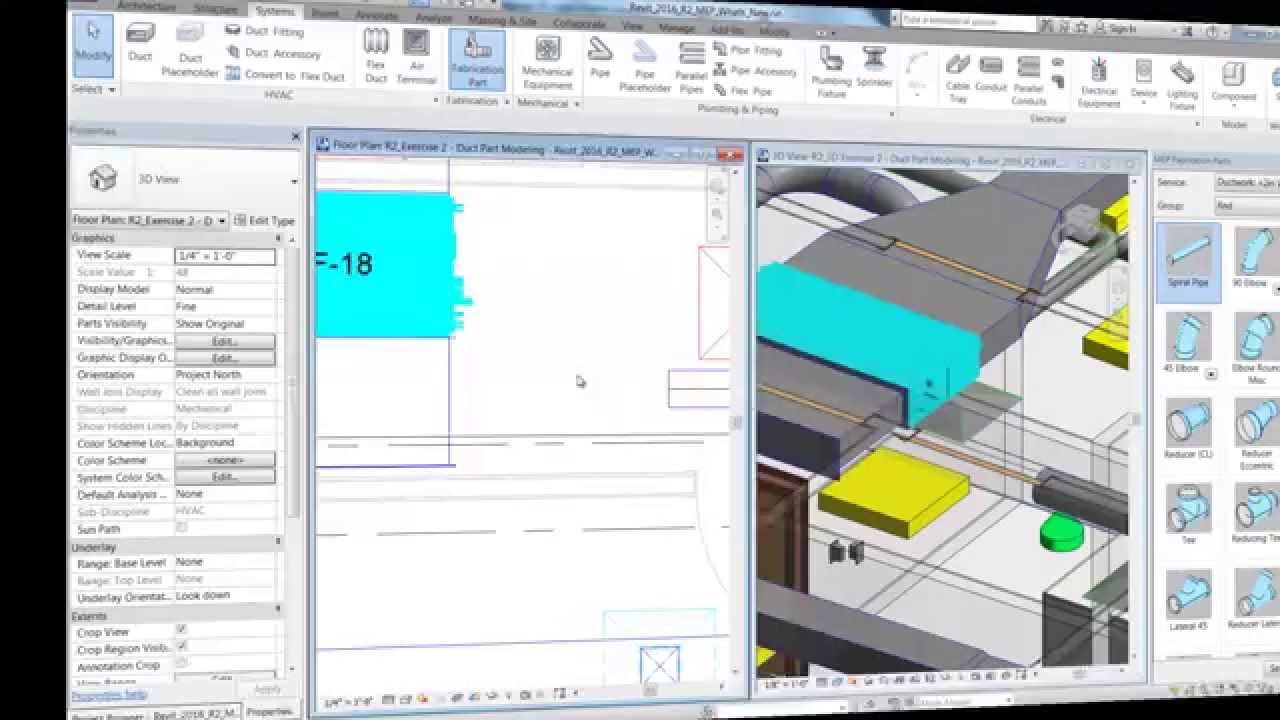Image resolution: width=1280 pixels, height=720 pixels.
Task: Enable the Crop View checkbox
Action: [x=181, y=630]
